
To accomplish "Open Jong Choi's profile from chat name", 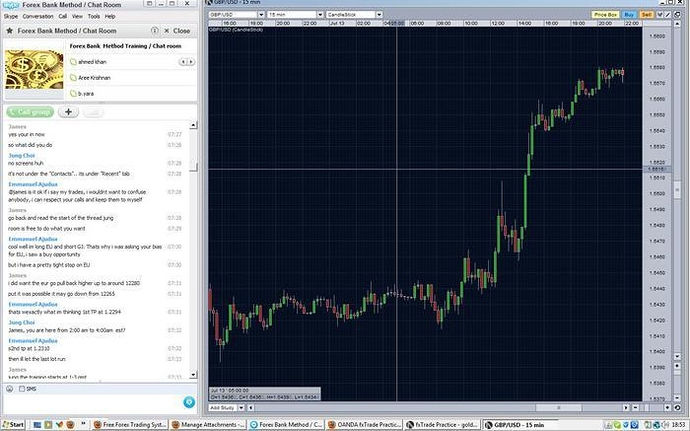I will click(x=22, y=155).
